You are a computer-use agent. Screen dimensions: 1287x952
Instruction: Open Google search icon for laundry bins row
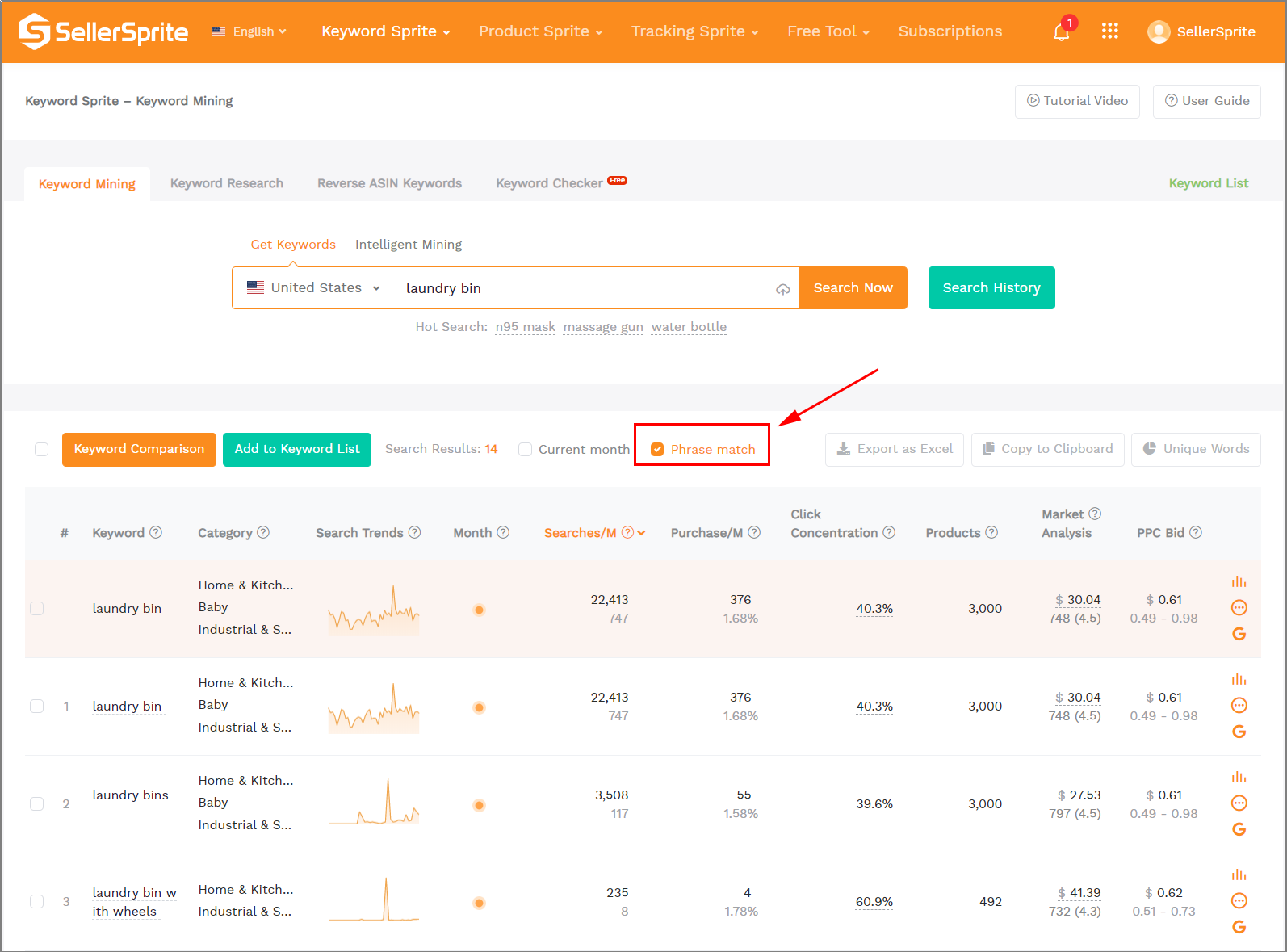(1239, 829)
